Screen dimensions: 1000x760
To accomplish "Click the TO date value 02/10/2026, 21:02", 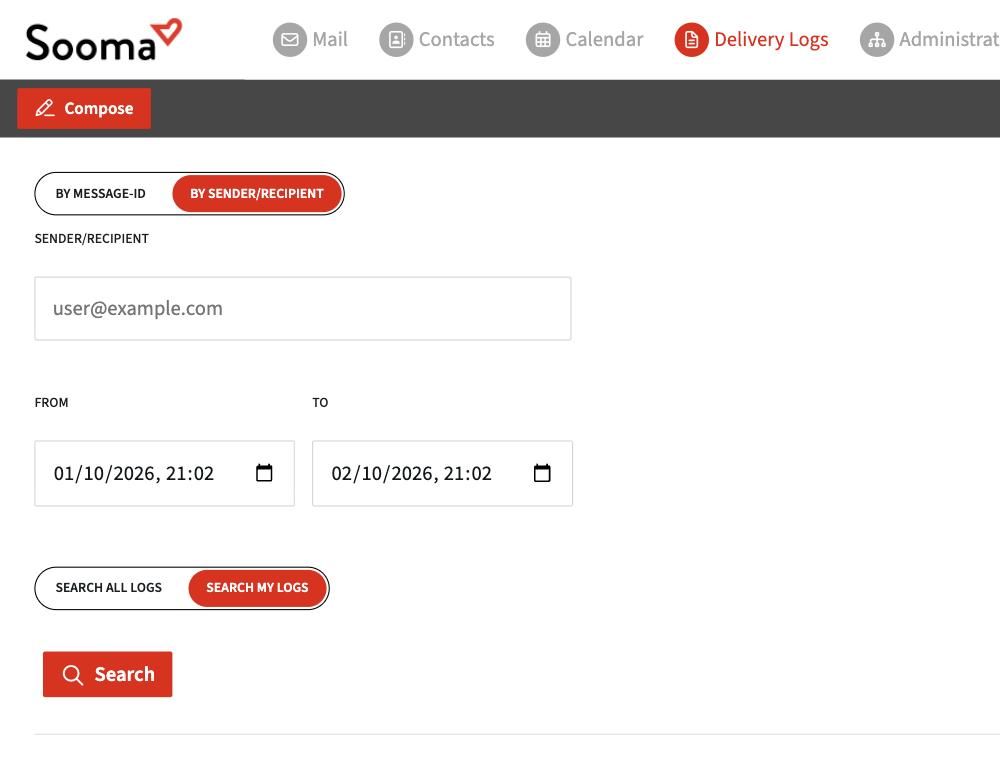I will tap(411, 474).
